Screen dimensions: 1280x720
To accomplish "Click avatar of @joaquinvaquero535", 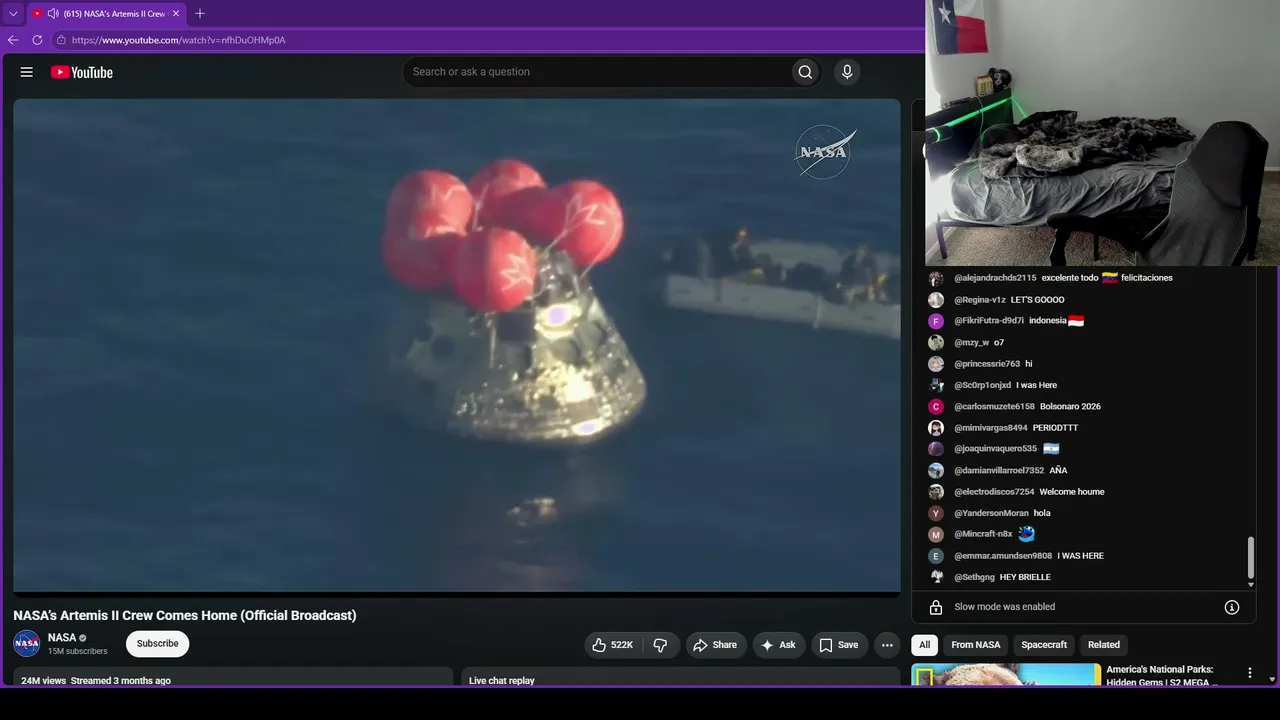I will point(936,449).
